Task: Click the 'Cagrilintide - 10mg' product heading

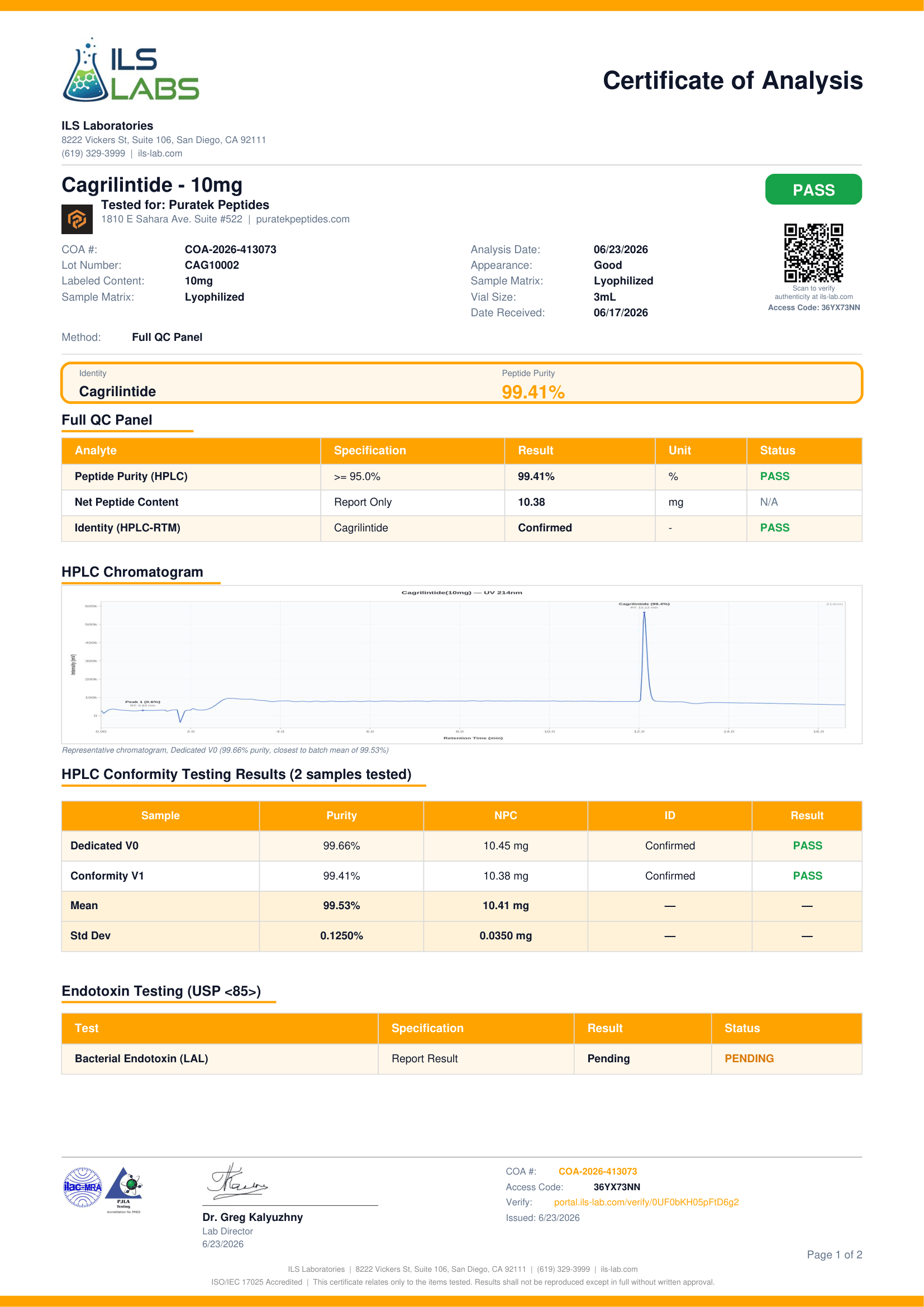Action: pyautogui.click(x=152, y=185)
